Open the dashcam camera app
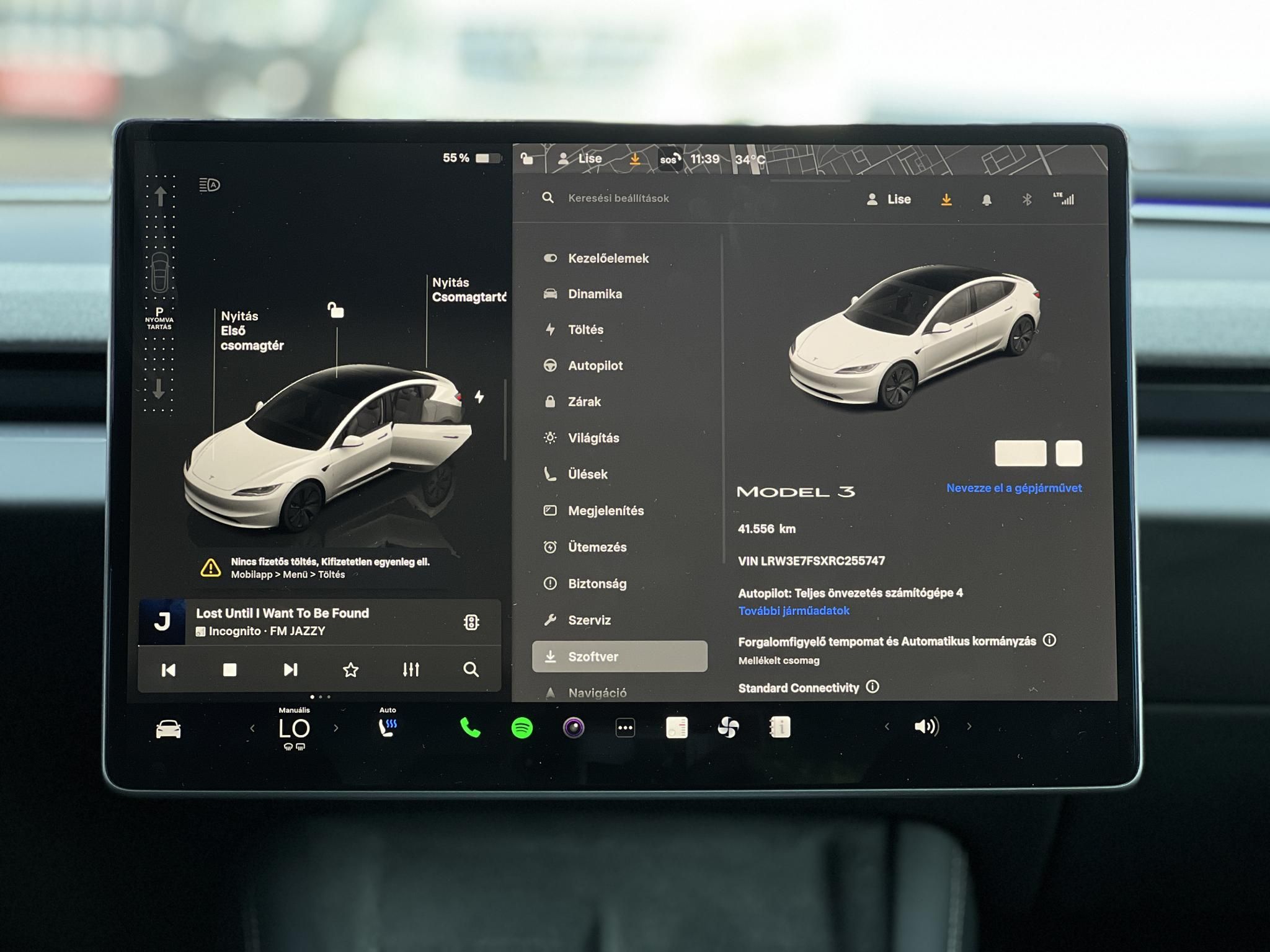 click(574, 727)
